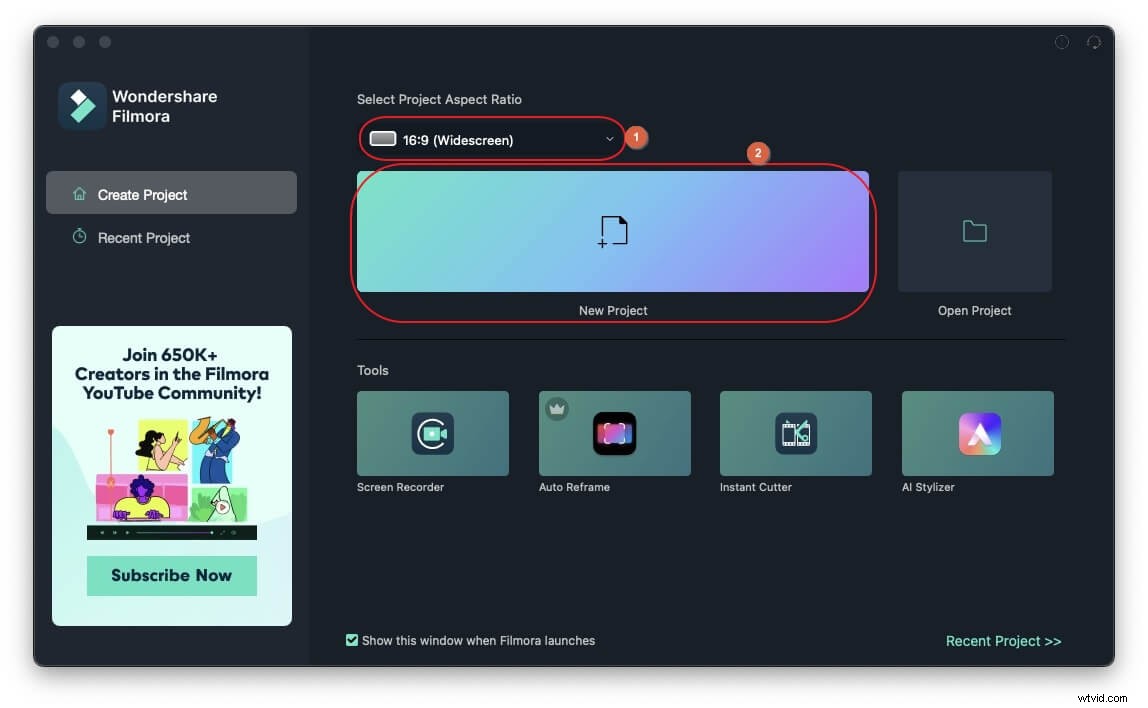
Task: Open the AI Stylizer tool
Action: pyautogui.click(x=977, y=433)
